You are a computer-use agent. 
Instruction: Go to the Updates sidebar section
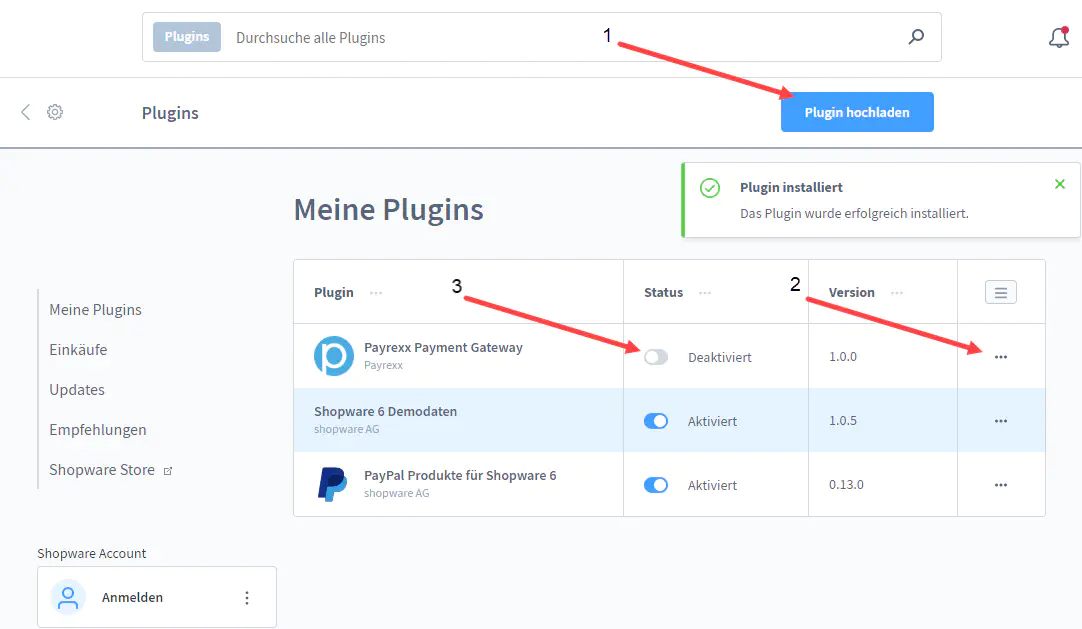(77, 390)
